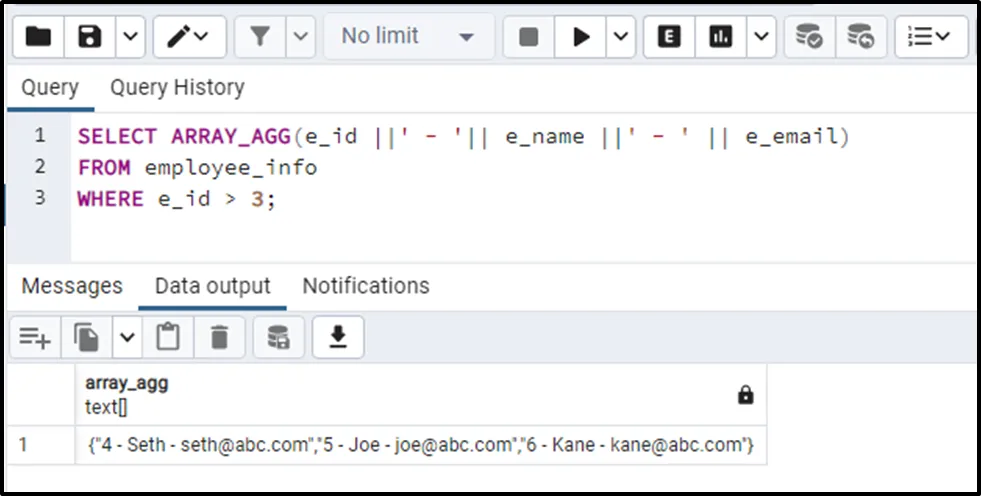The image size is (981, 496).
Task: Download results with the download arrow button
Action: 338,338
